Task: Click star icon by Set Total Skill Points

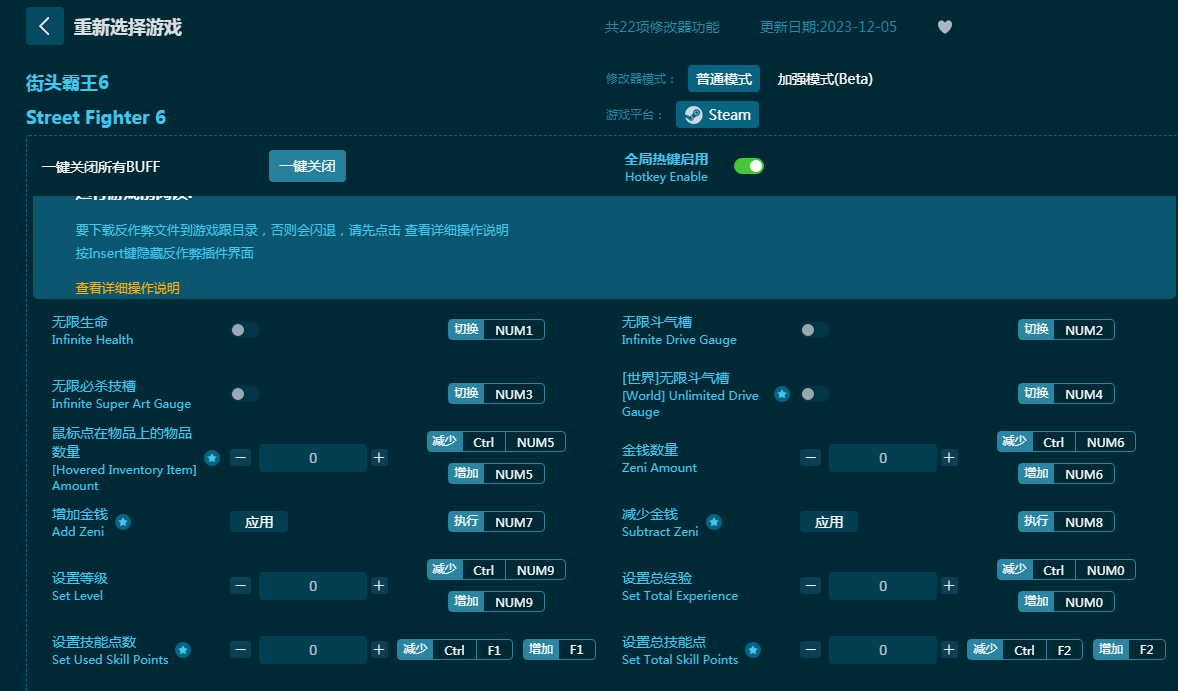Action: click(753, 650)
